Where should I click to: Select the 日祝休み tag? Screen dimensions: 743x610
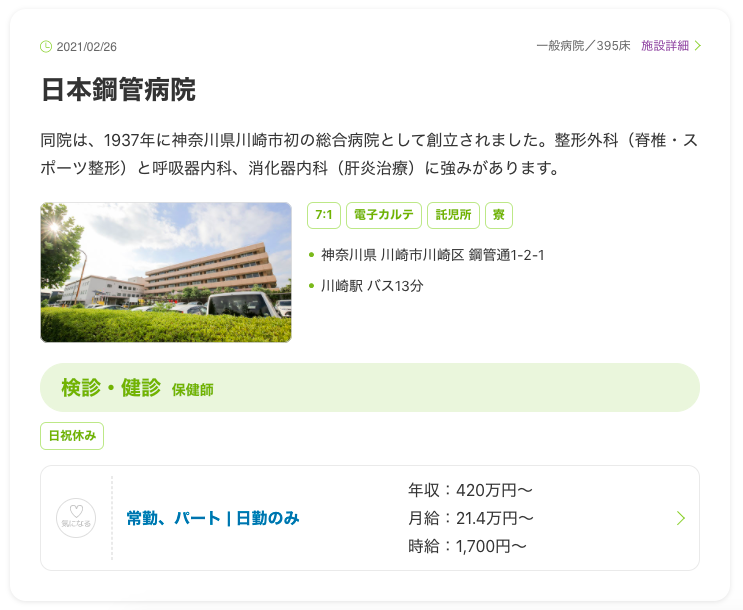point(72,436)
